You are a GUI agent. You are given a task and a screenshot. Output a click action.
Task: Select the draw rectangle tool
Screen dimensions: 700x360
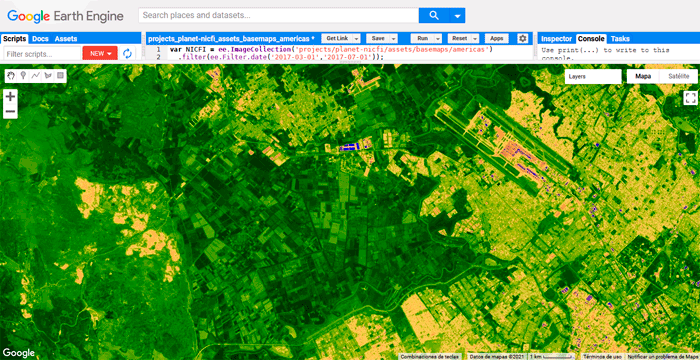coord(60,76)
